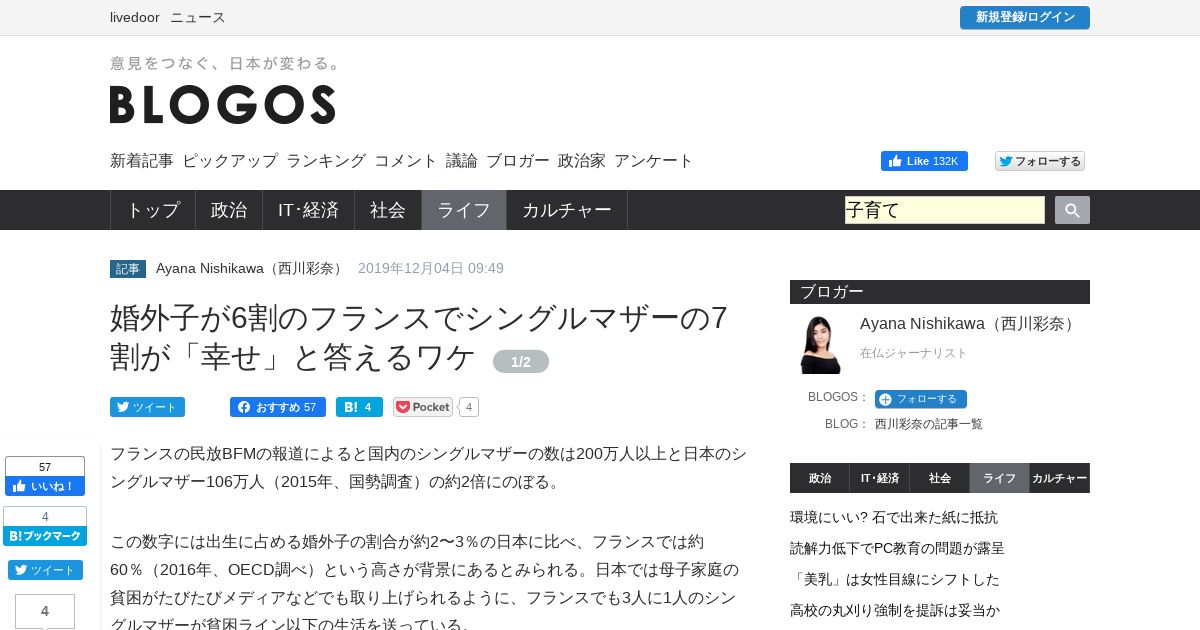Screen dimensions: 1200x630
Task: Open ニュース link in top bar
Action: [x=198, y=17]
